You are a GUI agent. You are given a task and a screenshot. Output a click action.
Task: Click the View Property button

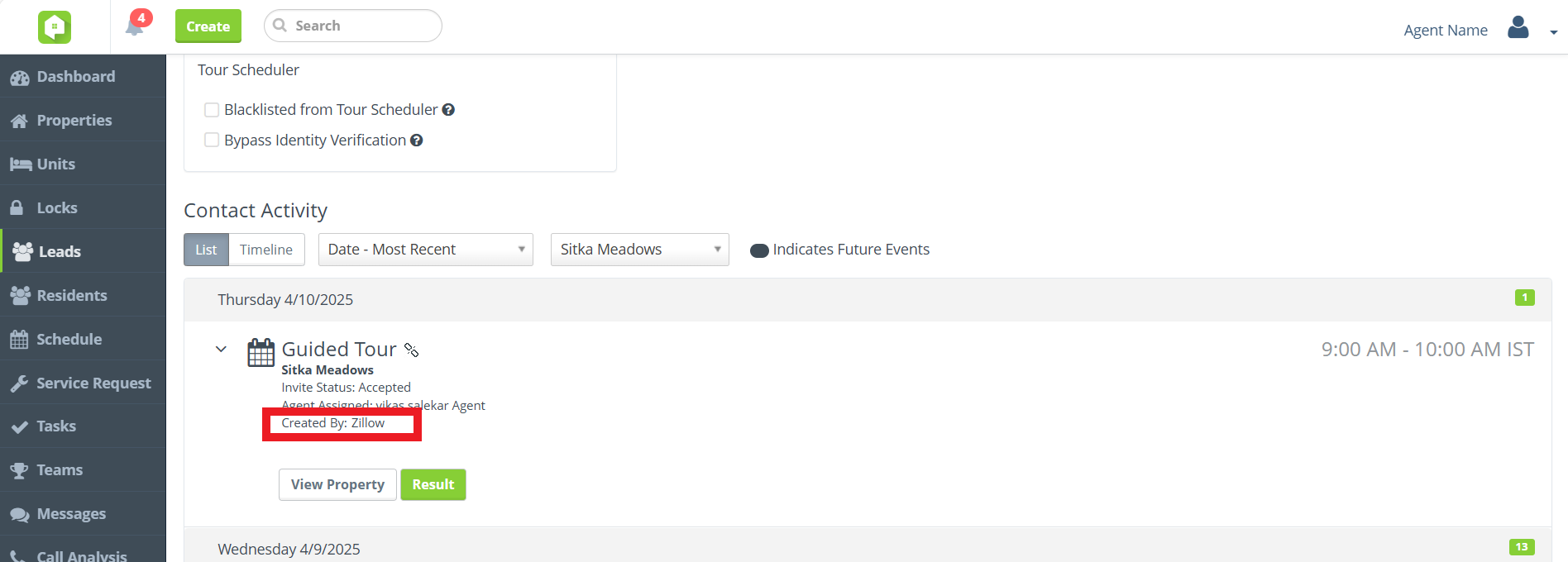(x=337, y=484)
